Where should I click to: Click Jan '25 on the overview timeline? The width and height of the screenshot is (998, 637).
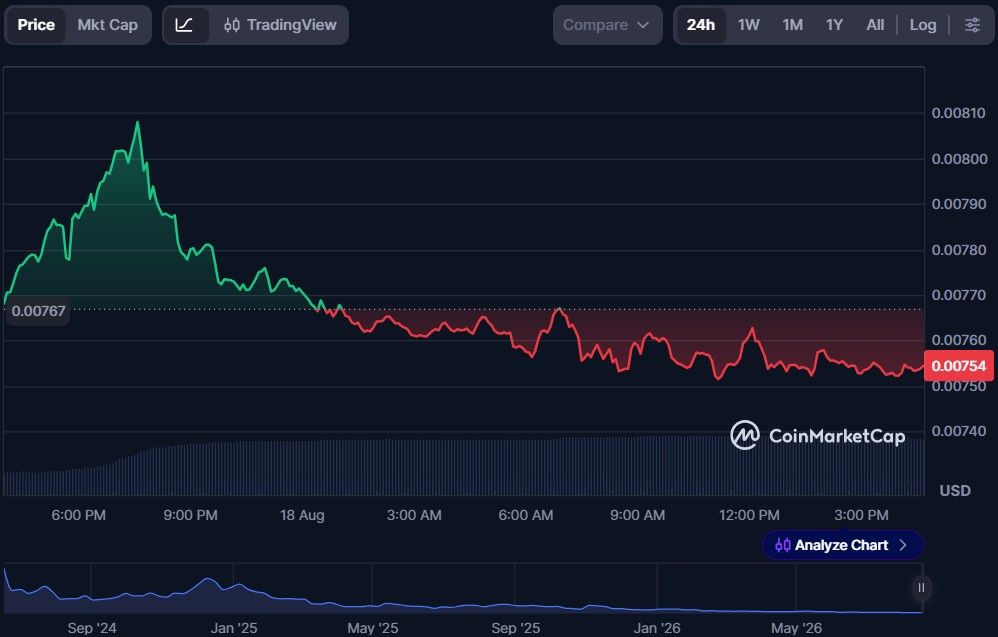(234, 628)
